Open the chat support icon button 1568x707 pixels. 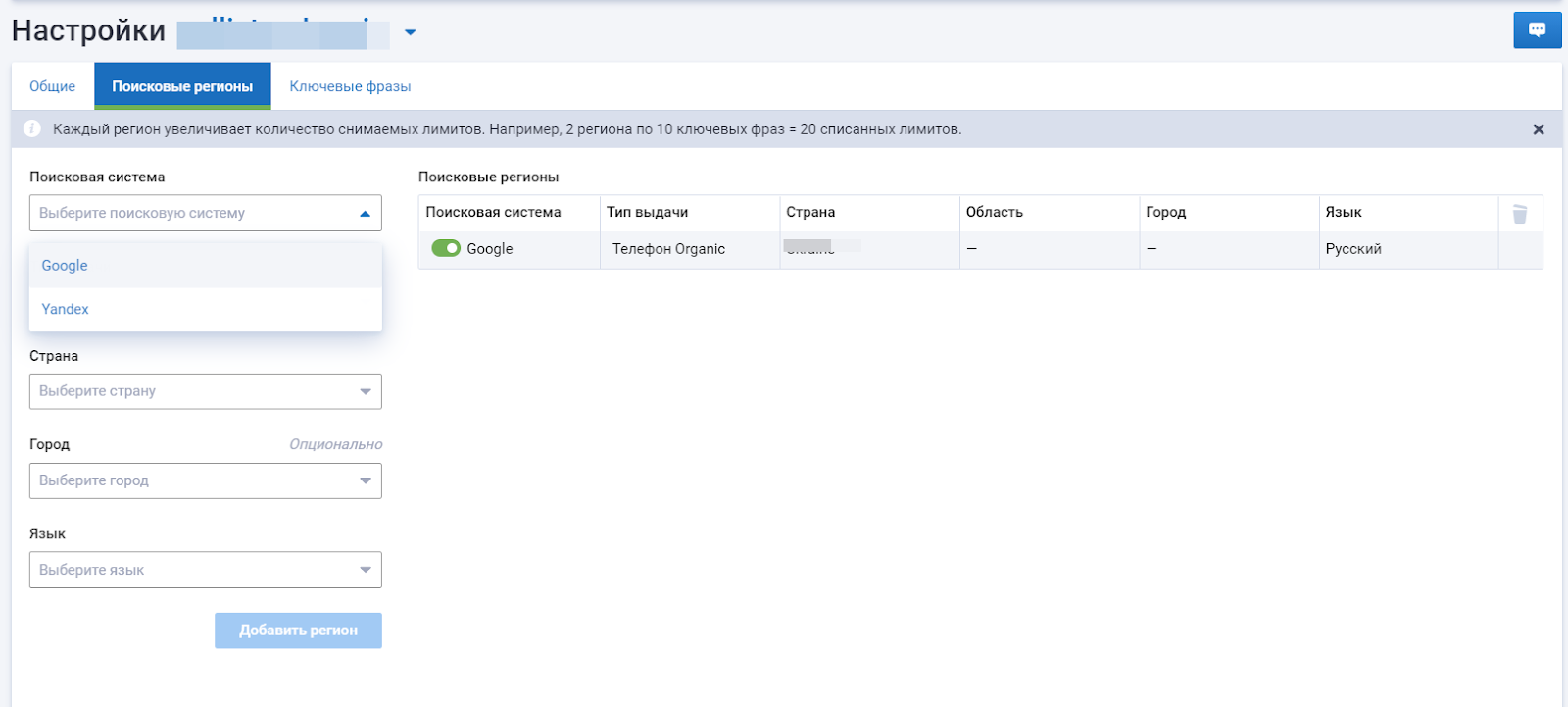tap(1537, 30)
